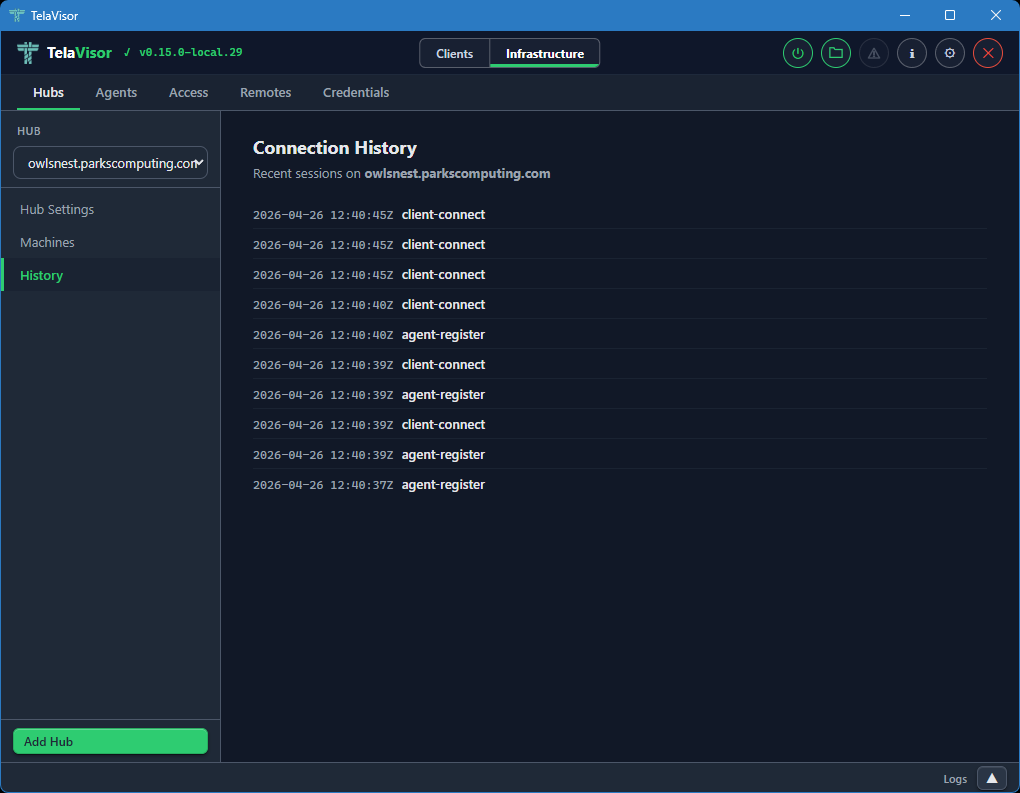The height and width of the screenshot is (793, 1020).
Task: Select the Remotes tab
Action: [x=265, y=92]
